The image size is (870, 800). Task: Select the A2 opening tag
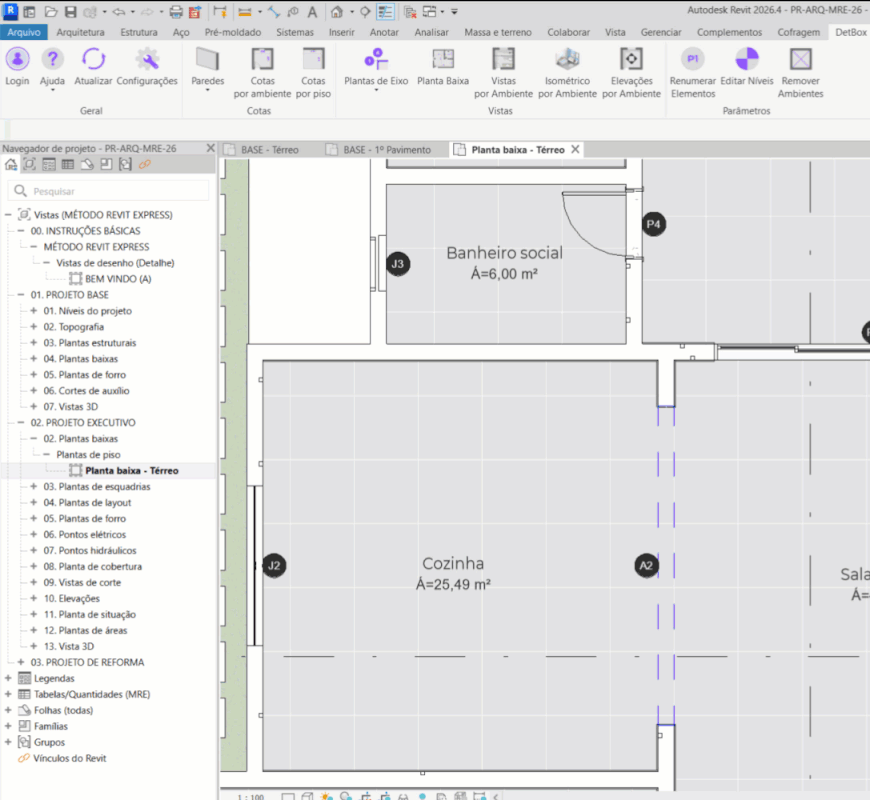coord(646,565)
